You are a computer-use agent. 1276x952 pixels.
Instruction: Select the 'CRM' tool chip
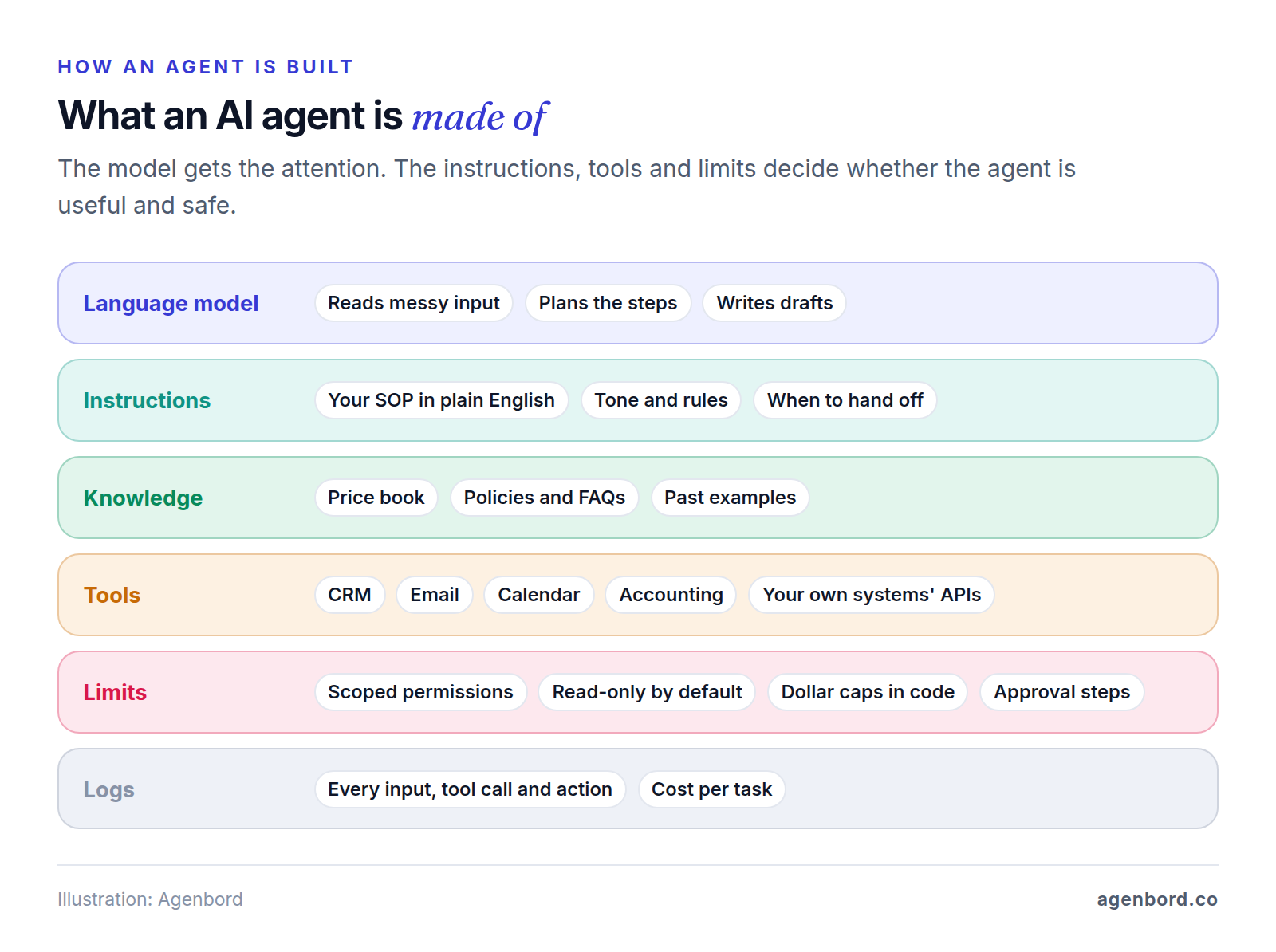(349, 595)
